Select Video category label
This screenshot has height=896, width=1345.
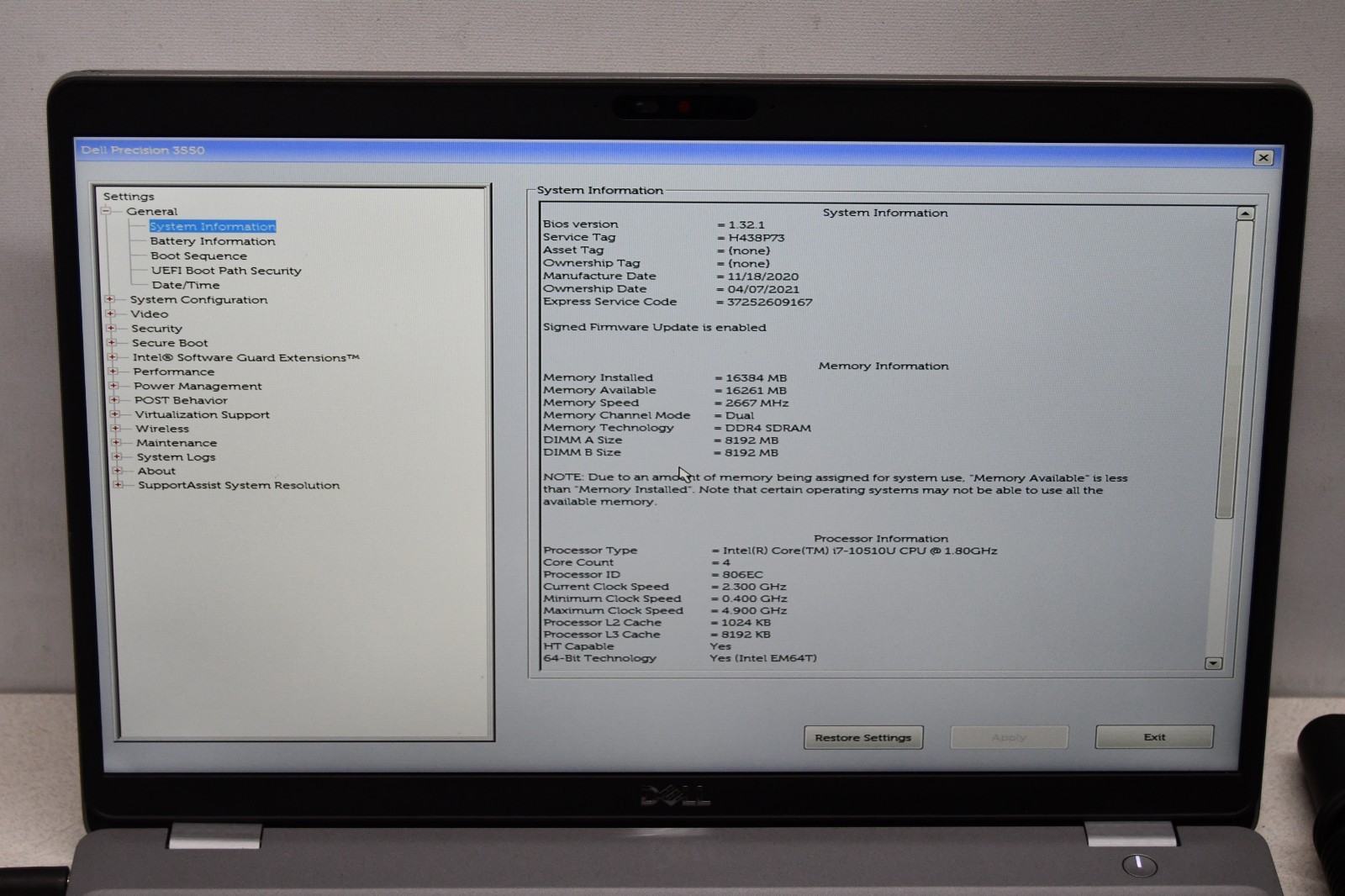[150, 314]
